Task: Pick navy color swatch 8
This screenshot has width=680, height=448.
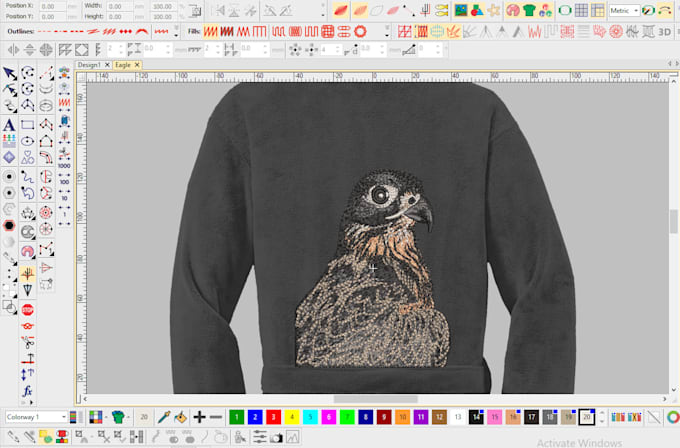Action: tap(366, 417)
